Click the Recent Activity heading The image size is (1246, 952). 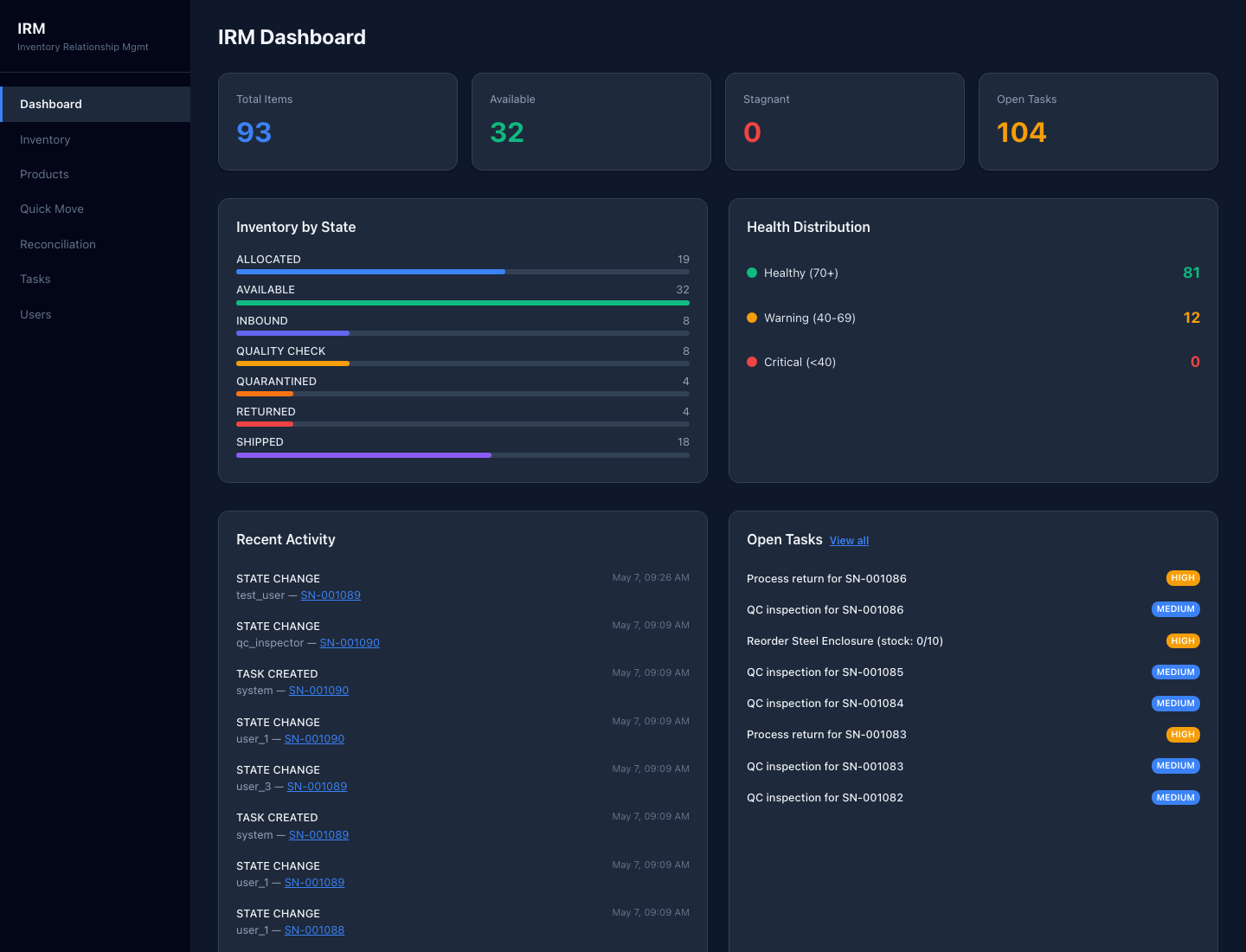click(286, 539)
